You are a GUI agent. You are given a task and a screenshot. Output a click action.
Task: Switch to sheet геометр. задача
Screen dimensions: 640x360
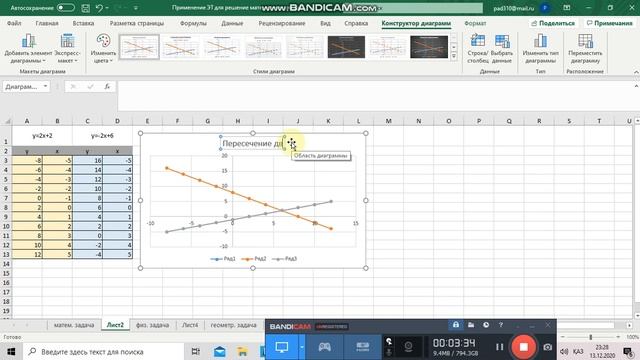coord(233,325)
